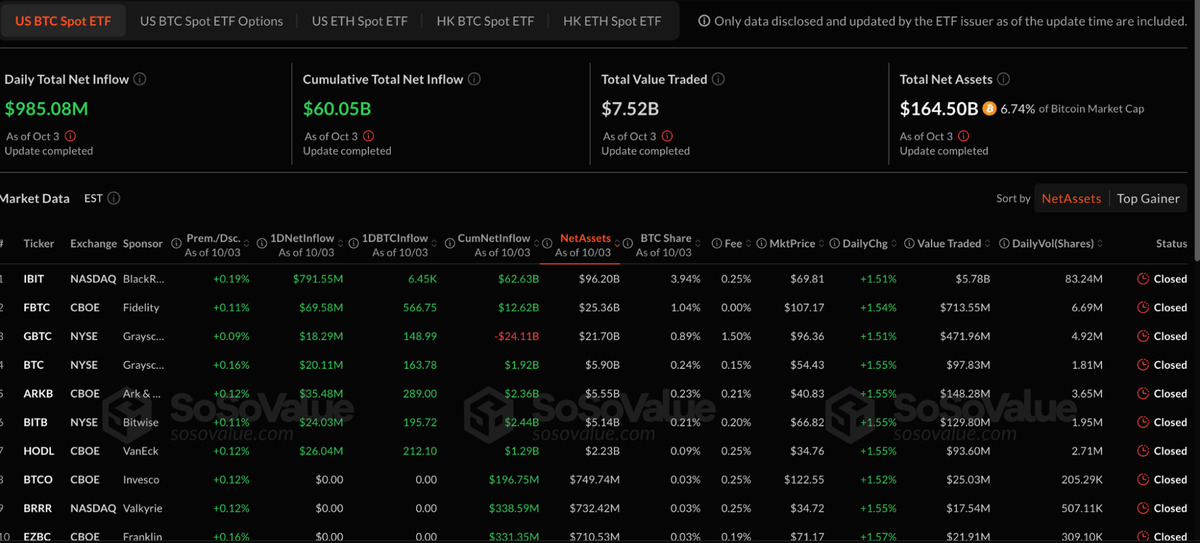This screenshot has height=543, width=1200.
Task: Open the FBTC ticker link
Action: coord(36,308)
